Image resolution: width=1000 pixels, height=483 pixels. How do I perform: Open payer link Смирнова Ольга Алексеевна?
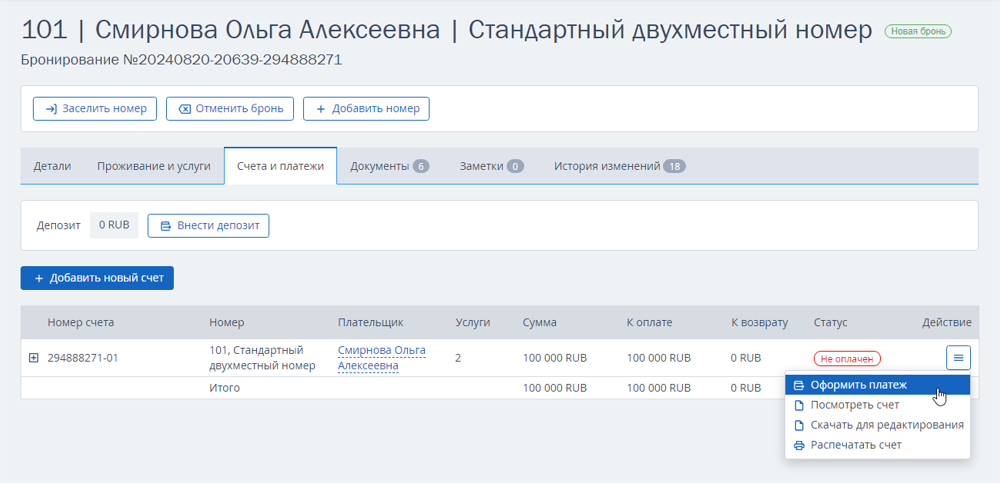(x=381, y=358)
